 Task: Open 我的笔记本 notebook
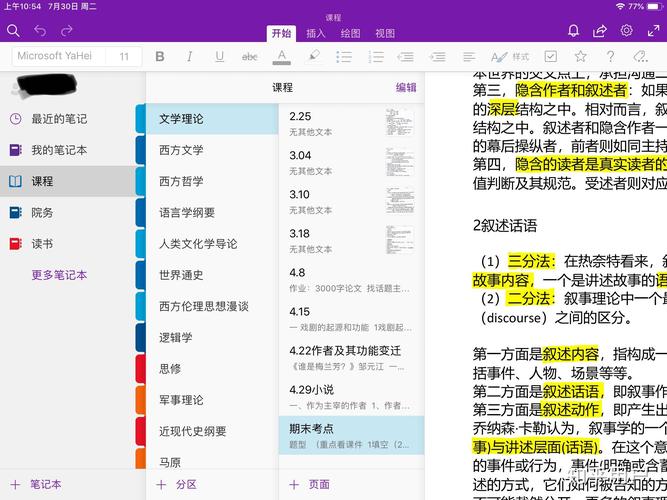click(68, 150)
